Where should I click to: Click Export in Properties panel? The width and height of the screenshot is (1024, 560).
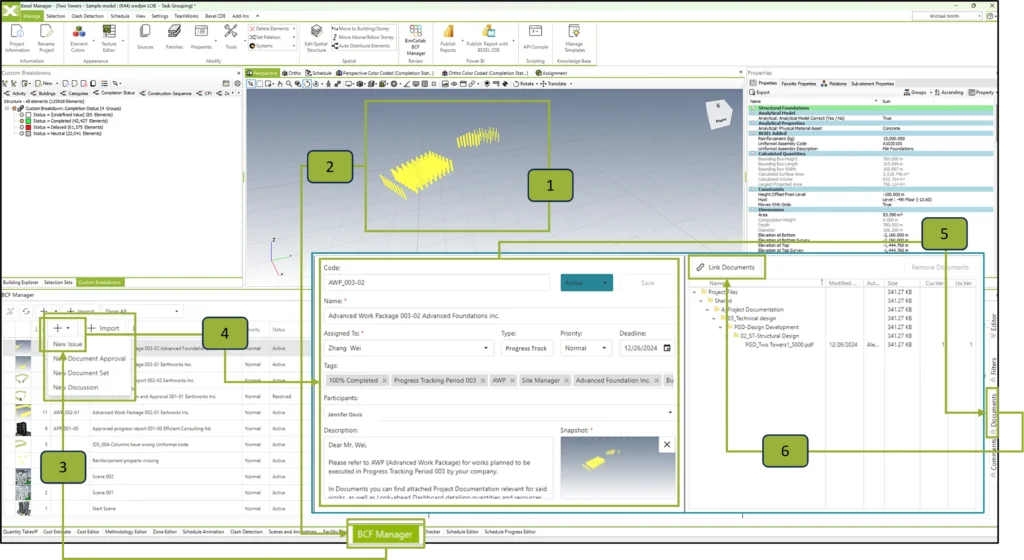click(x=760, y=93)
